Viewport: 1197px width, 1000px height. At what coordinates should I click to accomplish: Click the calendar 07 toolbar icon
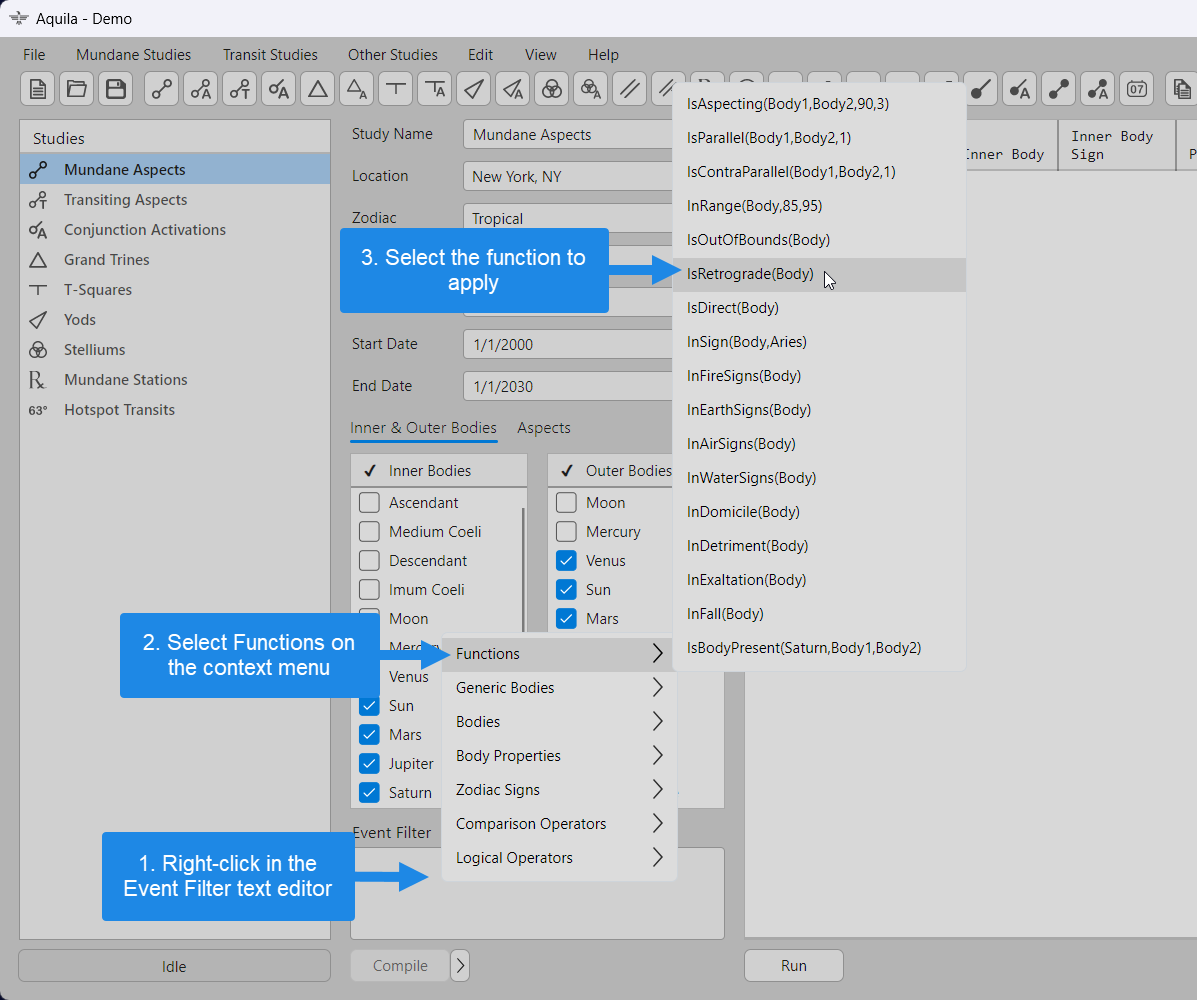tap(1136, 89)
